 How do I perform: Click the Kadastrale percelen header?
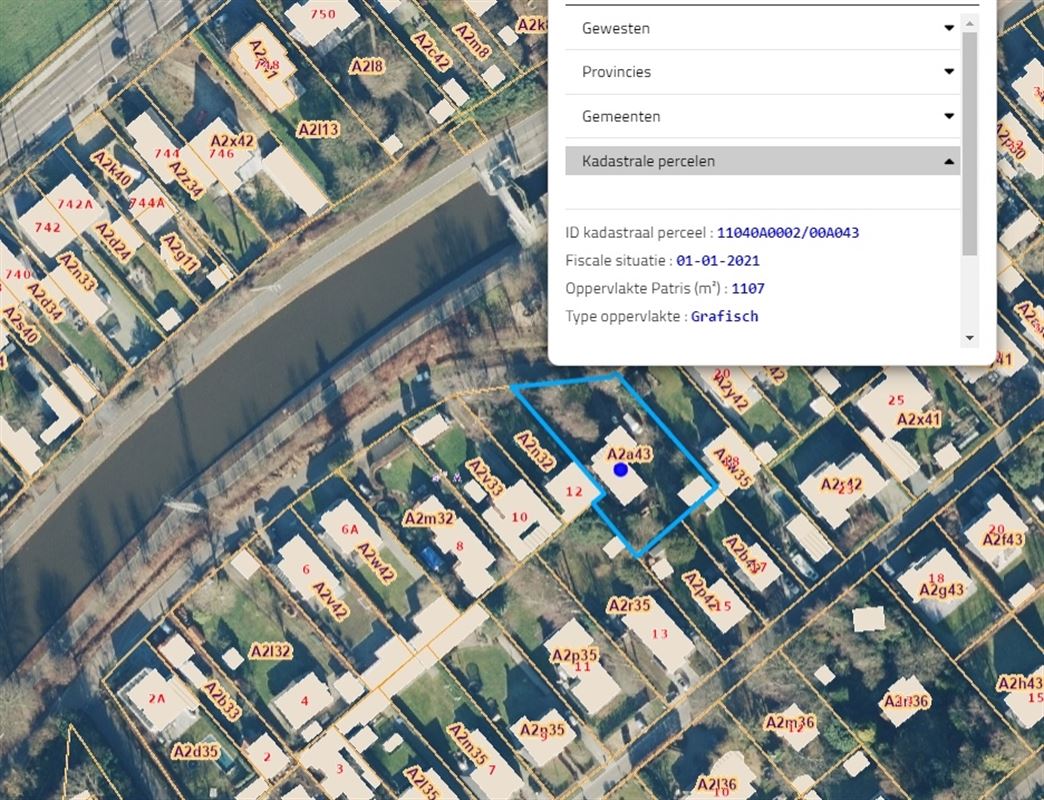click(648, 161)
